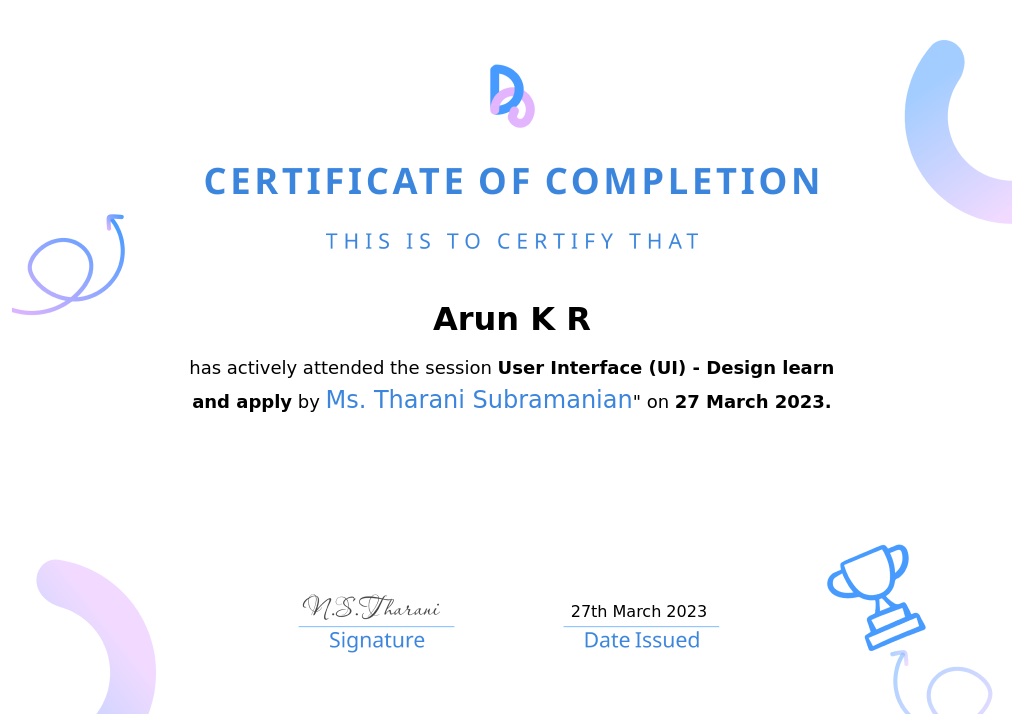Click the recipient name Arun K R
1024x722 pixels.
click(511, 320)
